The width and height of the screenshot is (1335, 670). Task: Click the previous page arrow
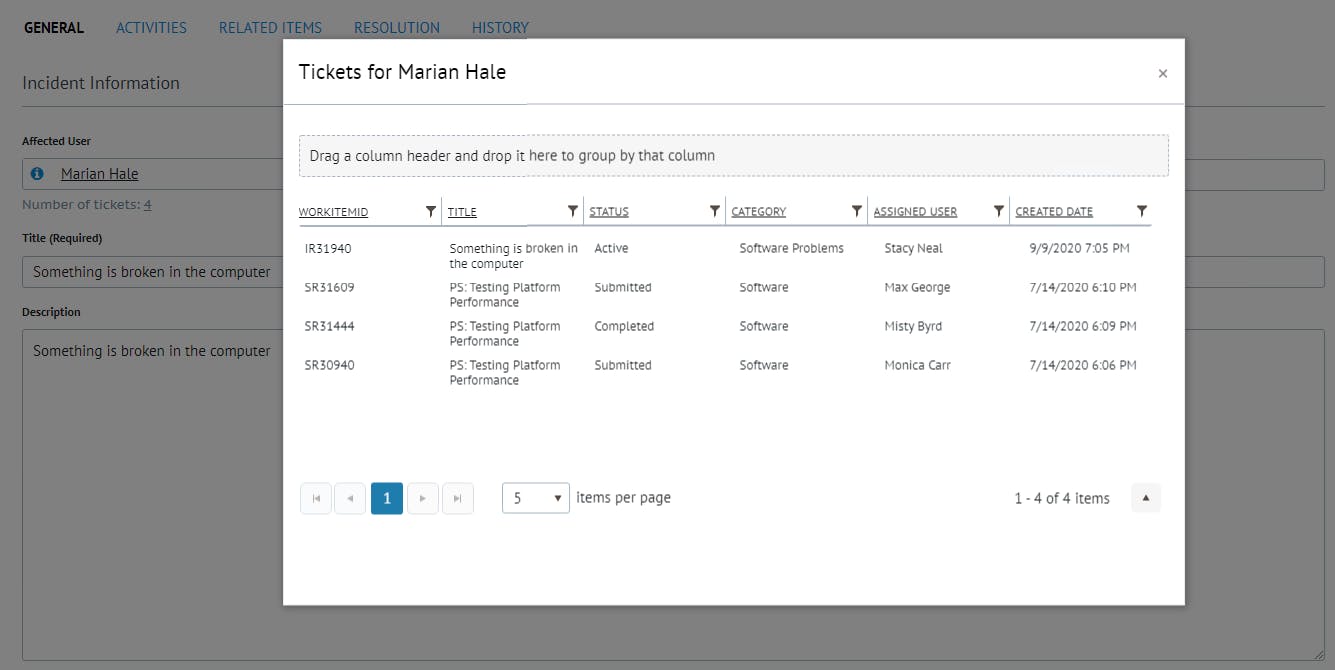click(x=350, y=498)
